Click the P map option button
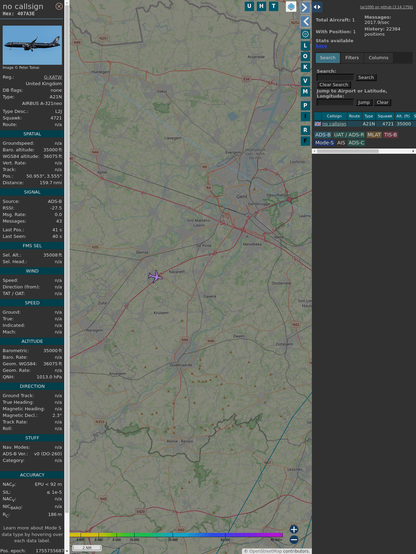The height and width of the screenshot is (554, 416). pyautogui.click(x=305, y=105)
